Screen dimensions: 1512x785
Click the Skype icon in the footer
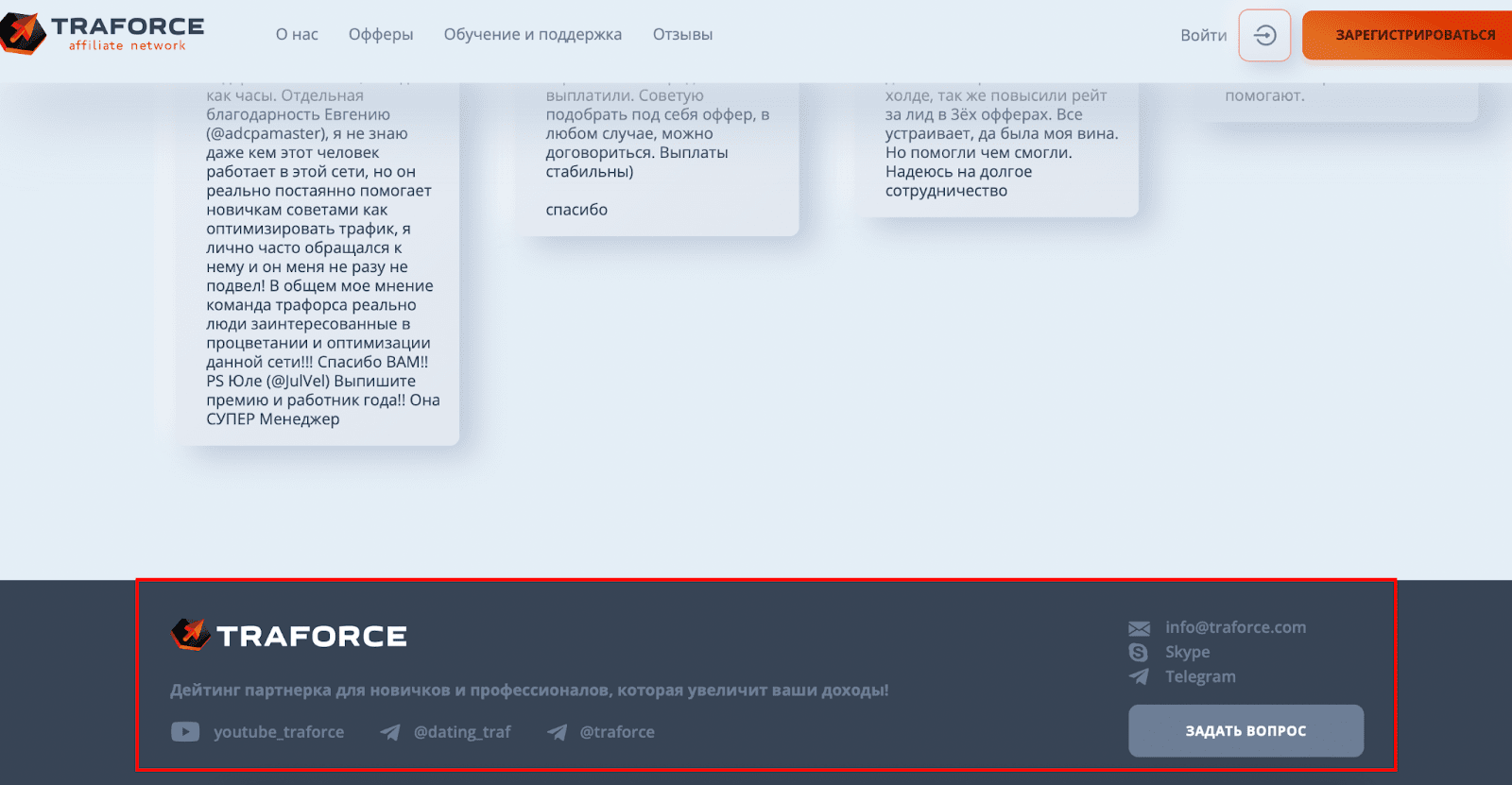(x=1139, y=653)
